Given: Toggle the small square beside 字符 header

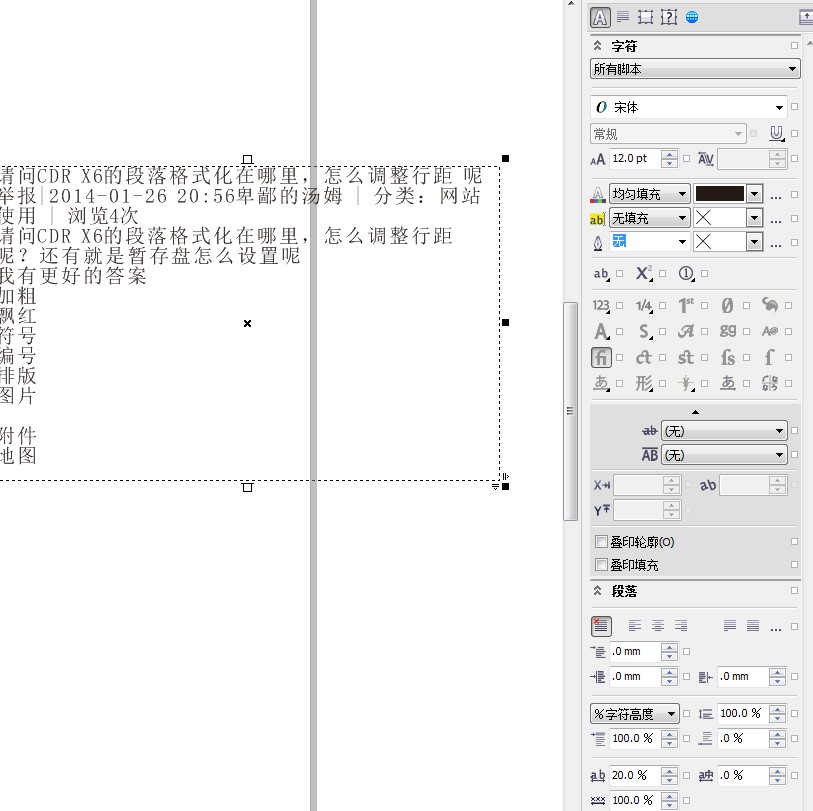Looking at the screenshot, I should tap(794, 46).
